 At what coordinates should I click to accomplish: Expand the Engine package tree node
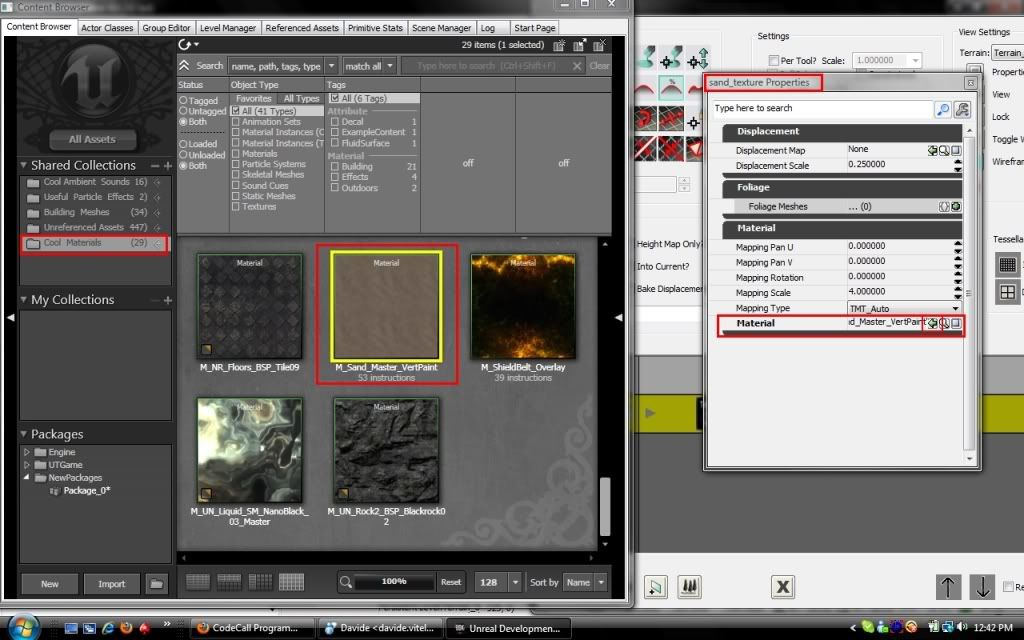click(x=27, y=452)
